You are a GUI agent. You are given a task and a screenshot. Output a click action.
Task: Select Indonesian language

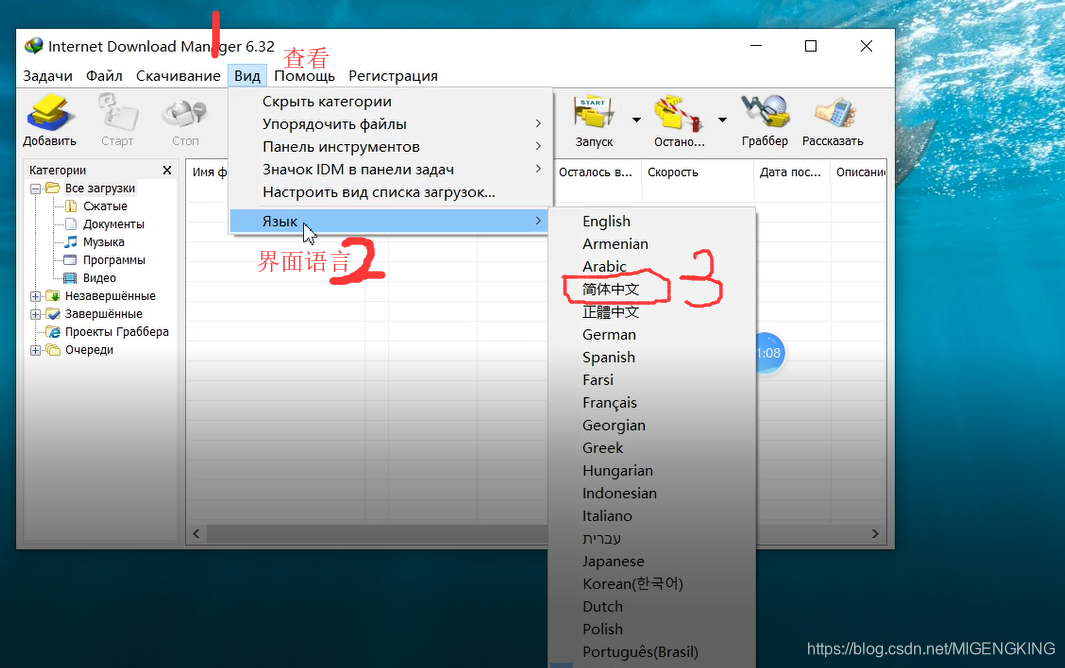[619, 493]
